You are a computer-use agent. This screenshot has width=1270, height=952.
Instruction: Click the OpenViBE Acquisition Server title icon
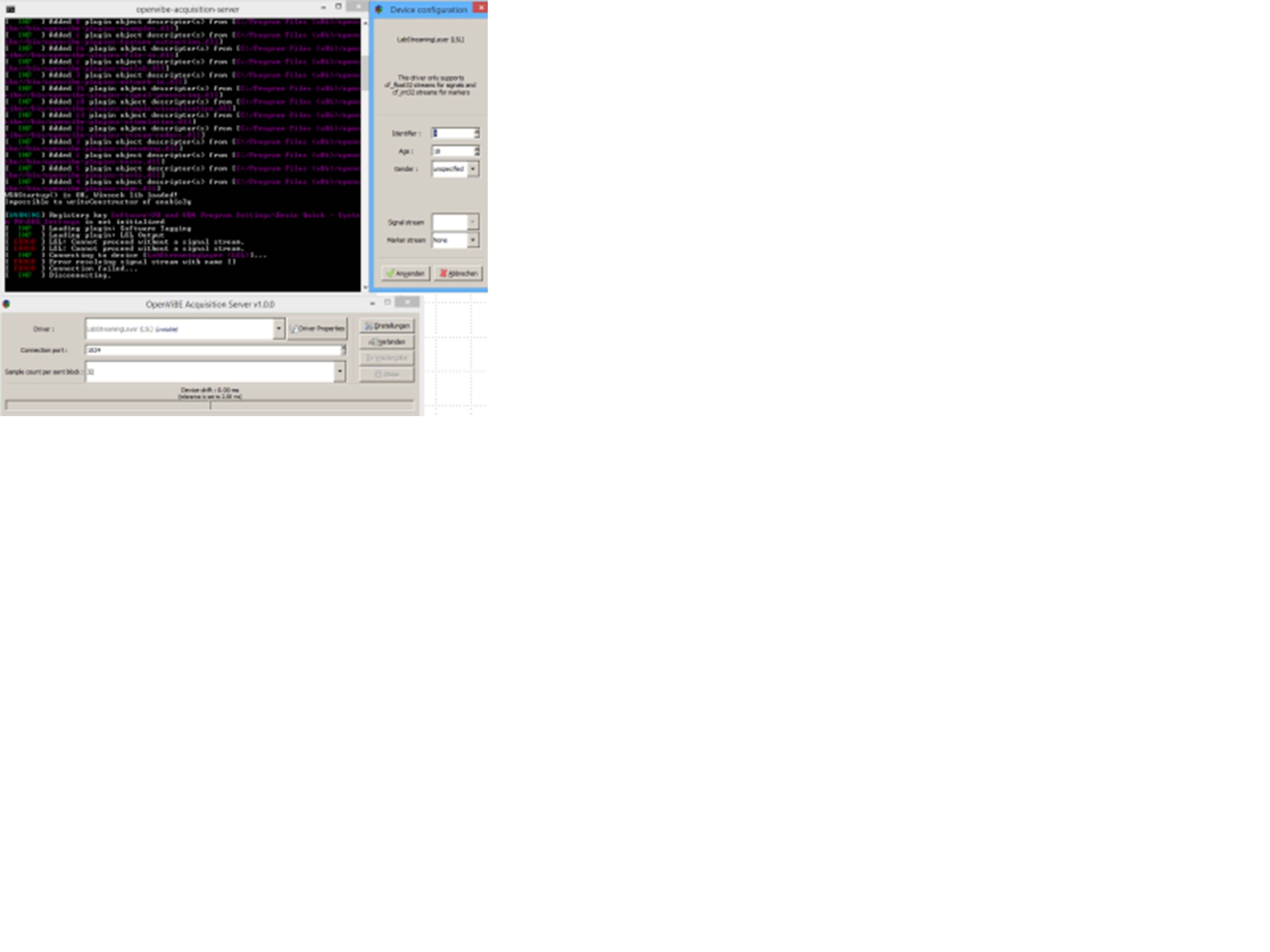[x=6, y=304]
